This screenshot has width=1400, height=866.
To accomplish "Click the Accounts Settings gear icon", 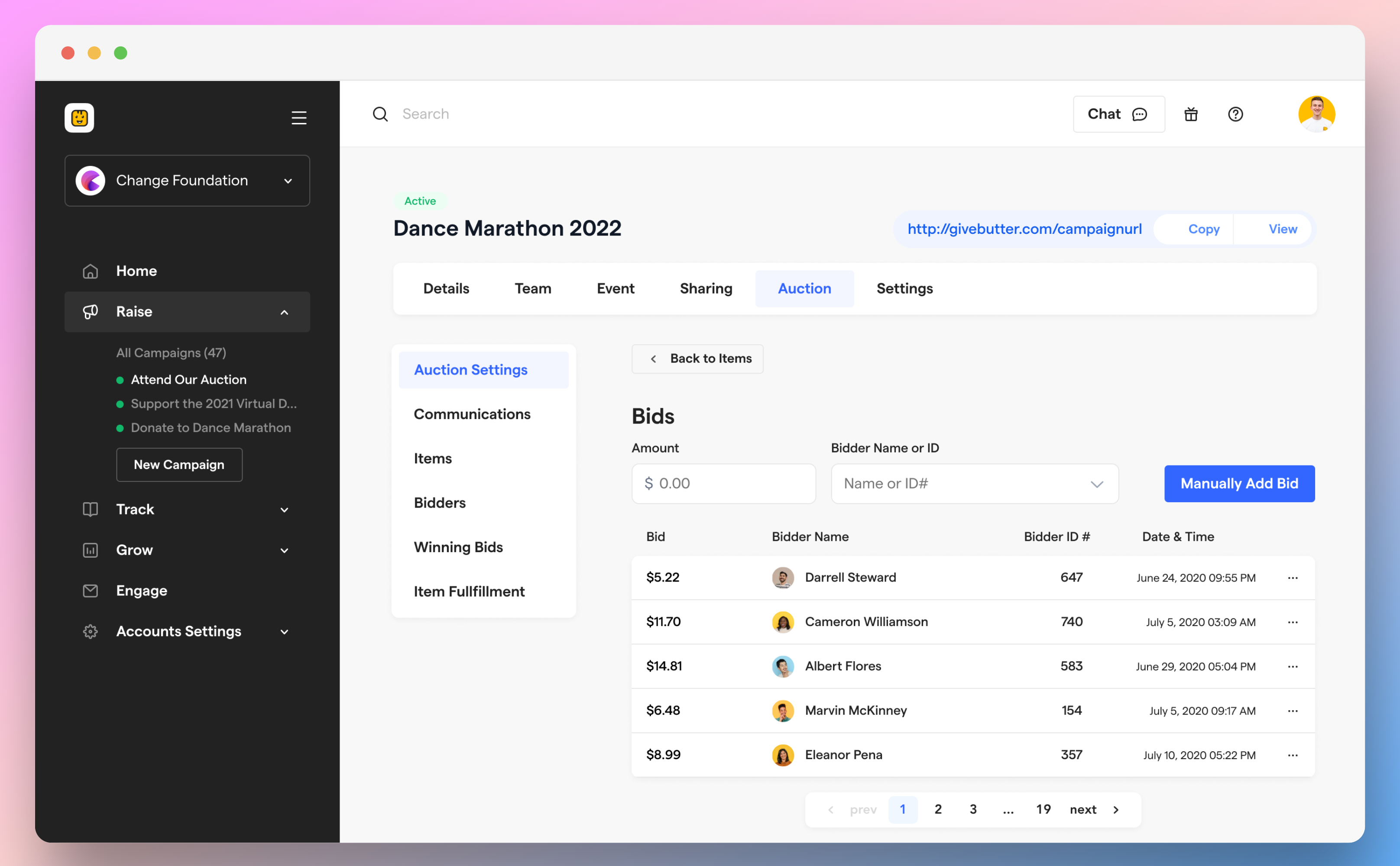I will coord(91,631).
